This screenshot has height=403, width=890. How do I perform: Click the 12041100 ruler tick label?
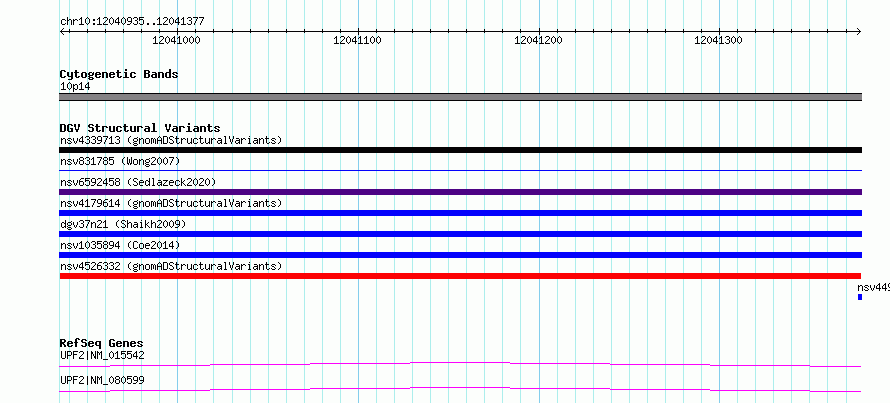357,40
